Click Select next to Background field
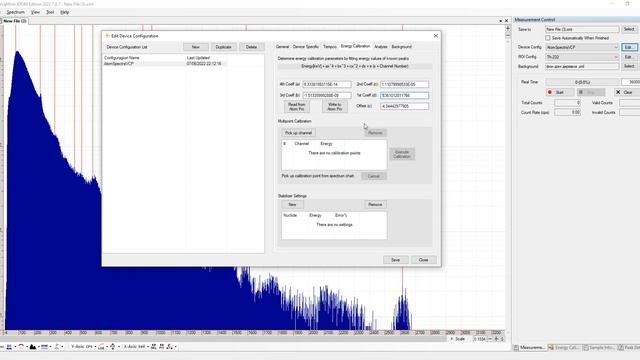Image resolution: width=640 pixels, height=360 pixels. [x=629, y=66]
